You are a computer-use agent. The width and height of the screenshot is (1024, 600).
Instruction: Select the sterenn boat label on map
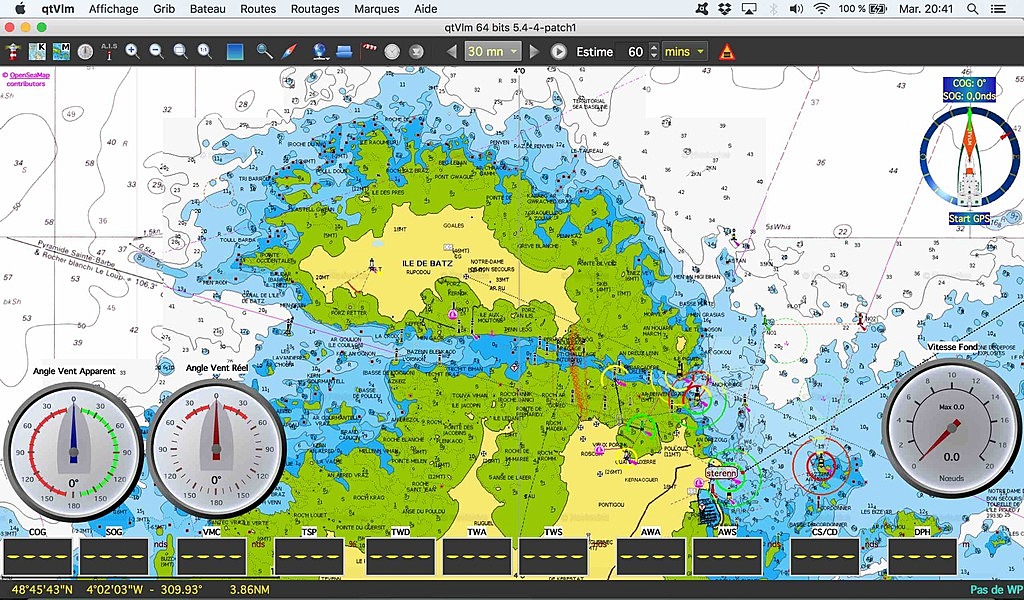tap(722, 473)
